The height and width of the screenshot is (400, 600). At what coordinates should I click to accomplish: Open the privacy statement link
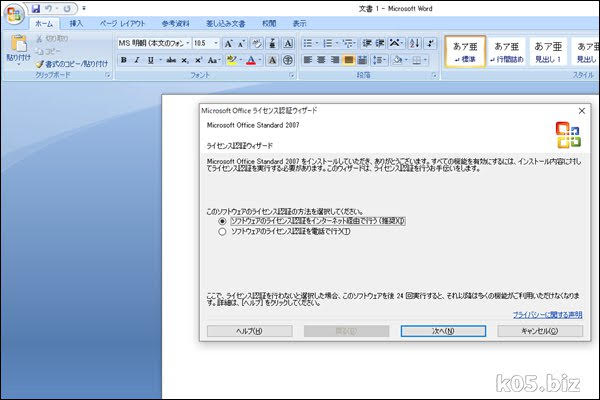tap(547, 315)
